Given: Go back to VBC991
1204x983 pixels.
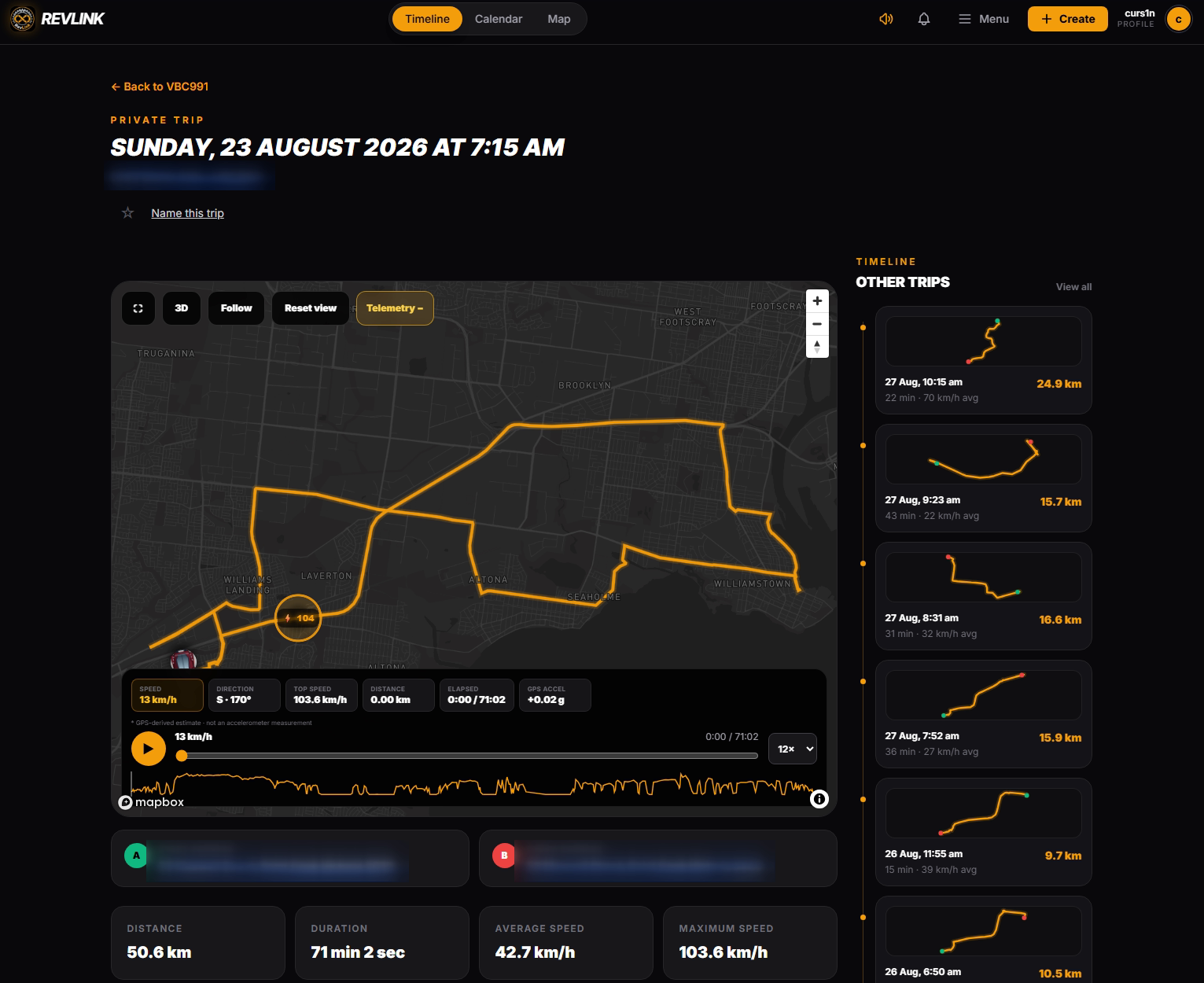Looking at the screenshot, I should point(160,87).
